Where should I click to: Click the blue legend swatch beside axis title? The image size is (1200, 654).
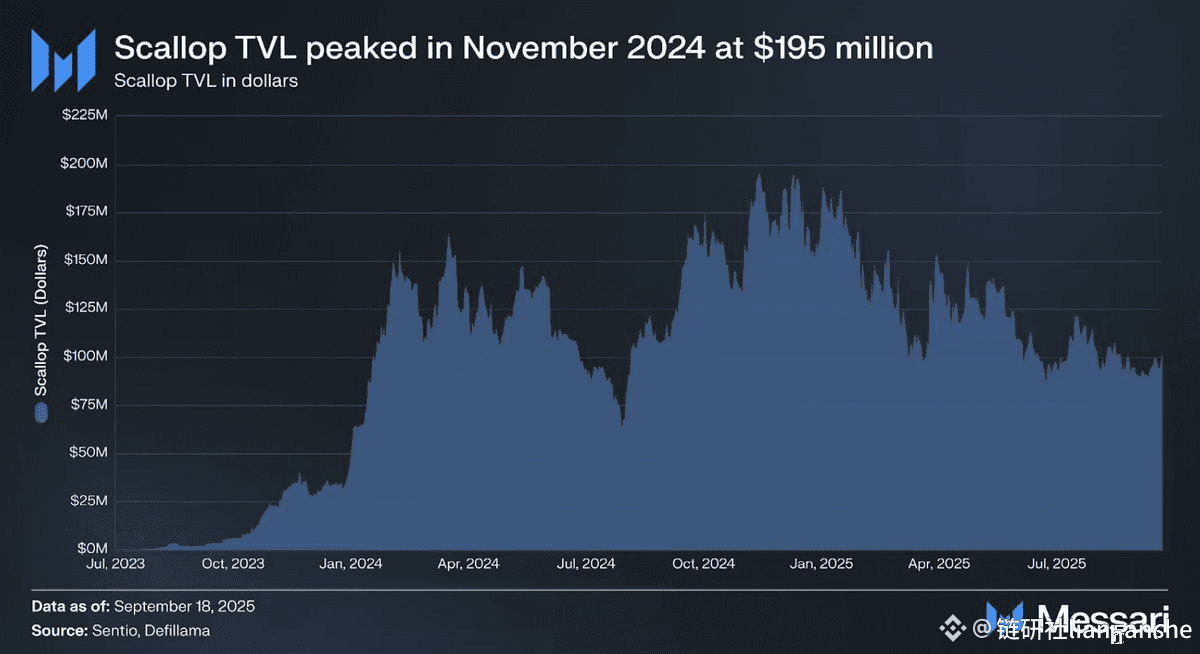(x=41, y=413)
